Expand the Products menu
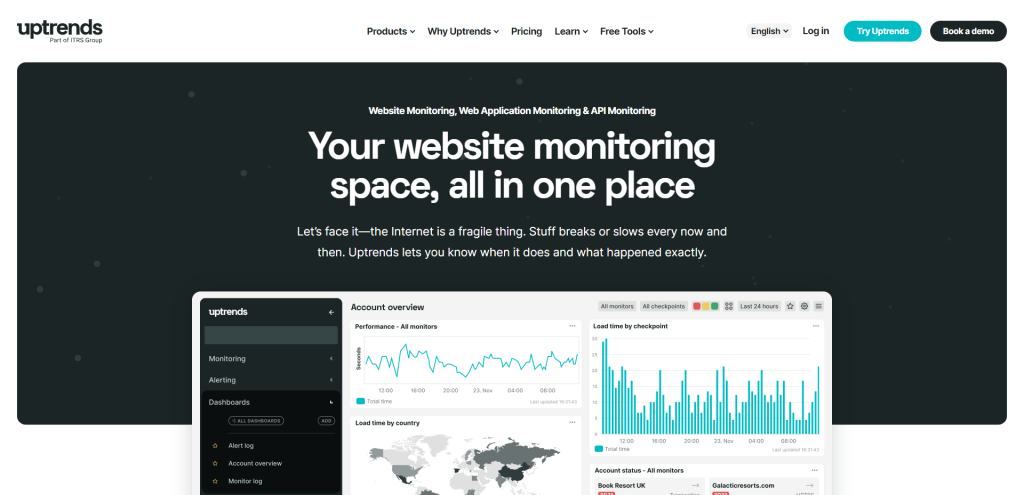Image resolution: width=1024 pixels, height=495 pixels. (x=391, y=31)
